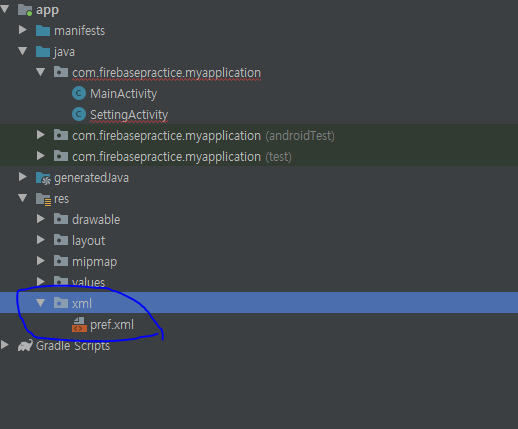Viewport: 518px width, 429px height.
Task: Select the values folder label
Action: coord(88,282)
